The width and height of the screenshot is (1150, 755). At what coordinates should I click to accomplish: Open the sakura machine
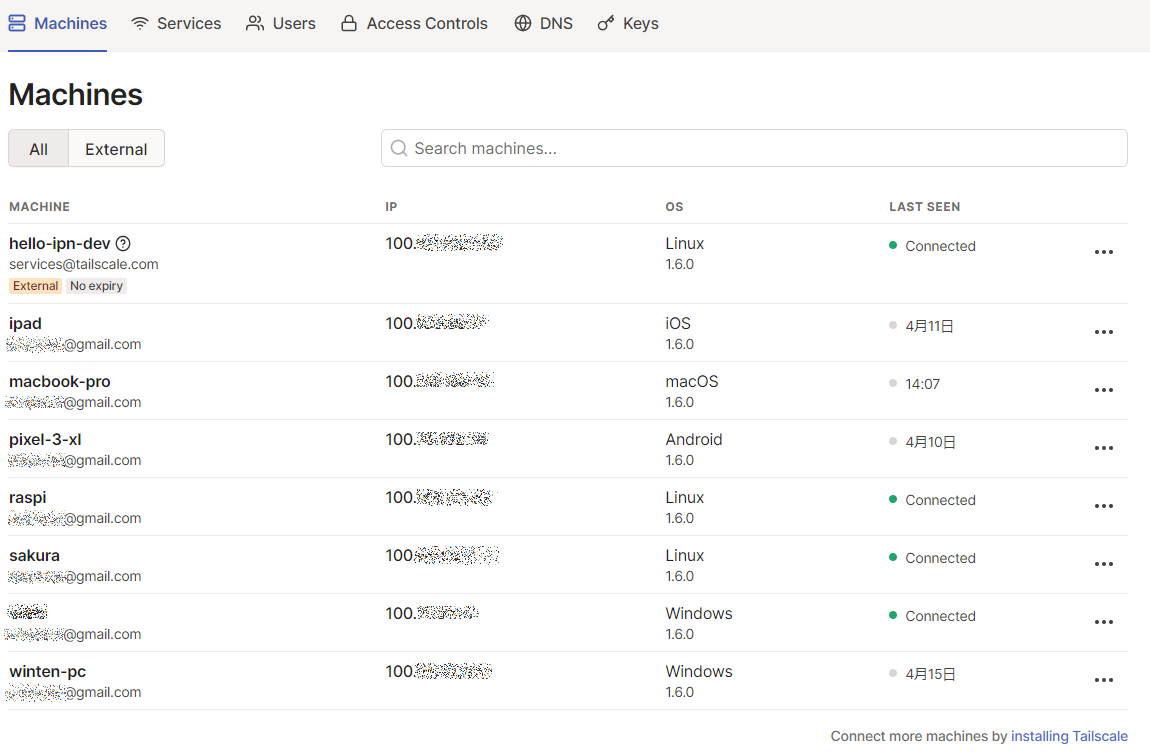click(x=34, y=555)
